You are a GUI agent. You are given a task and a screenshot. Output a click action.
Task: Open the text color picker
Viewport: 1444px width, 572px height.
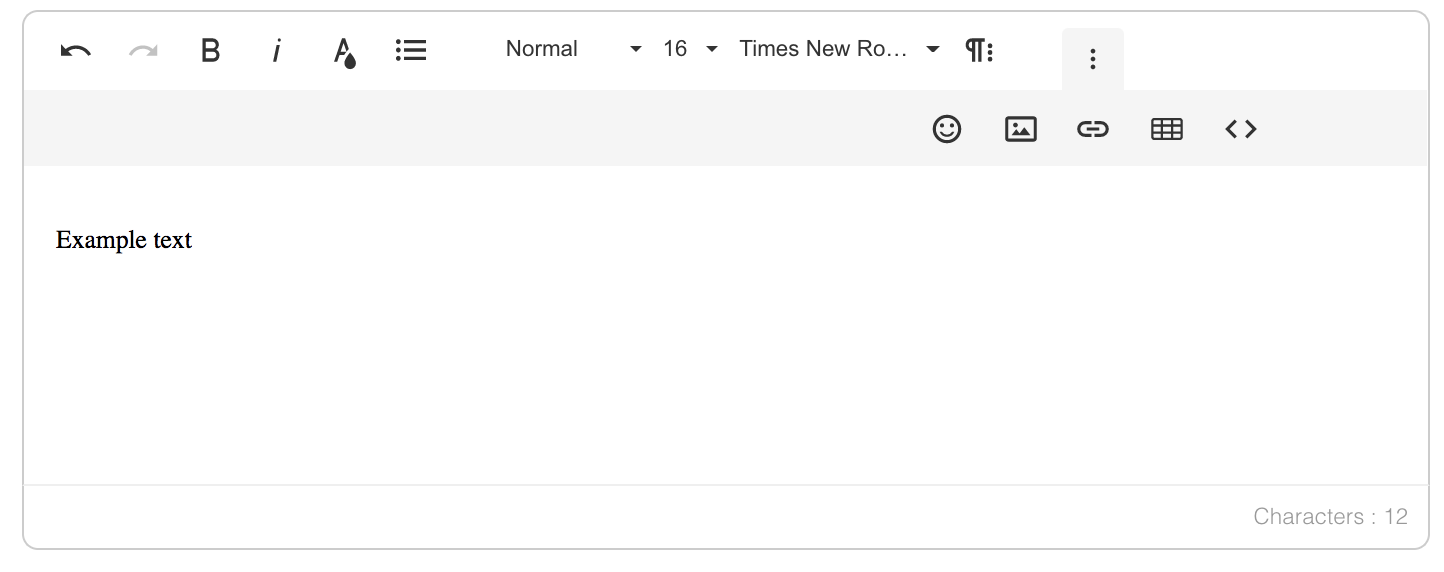pyautogui.click(x=344, y=51)
